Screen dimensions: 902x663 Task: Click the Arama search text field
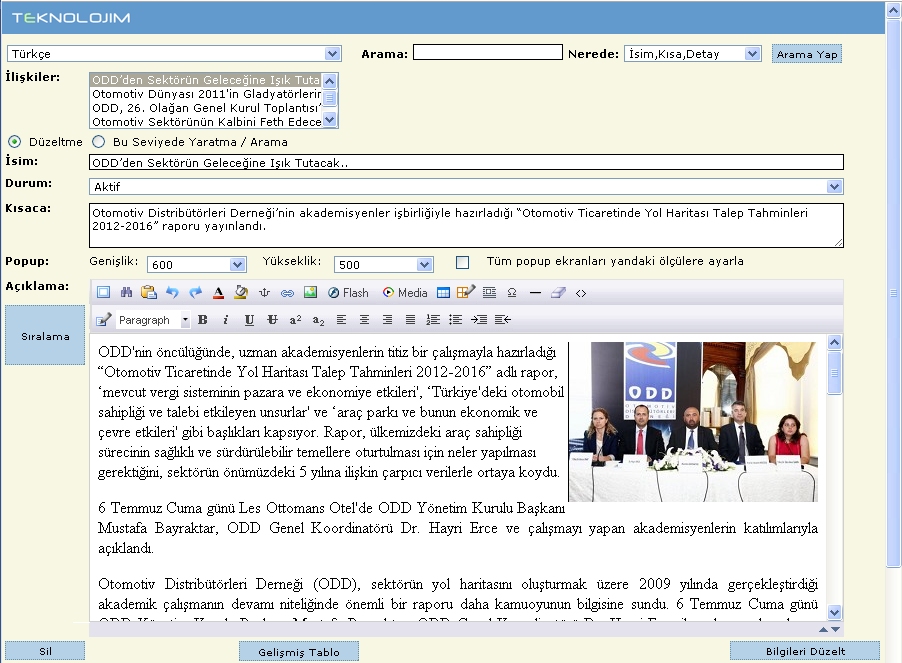[488, 52]
